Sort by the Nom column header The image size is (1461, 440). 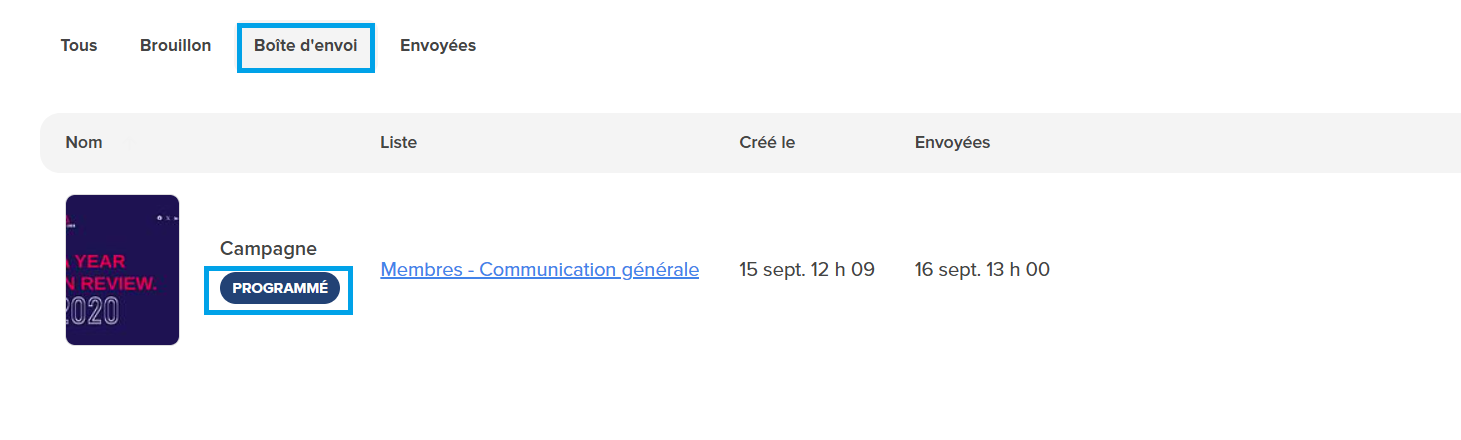click(x=84, y=143)
